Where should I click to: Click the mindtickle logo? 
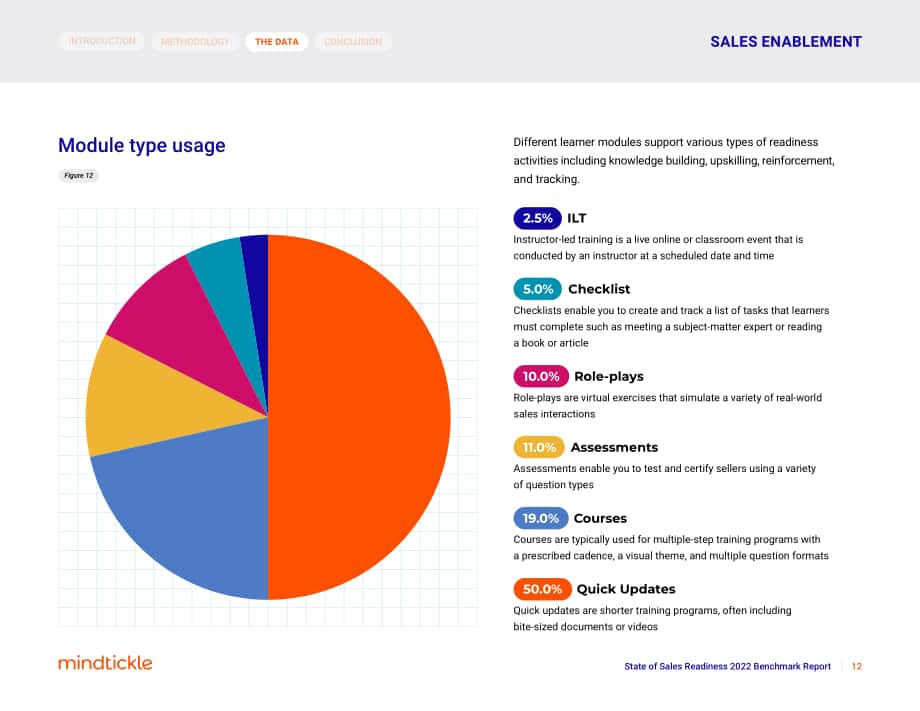(105, 663)
